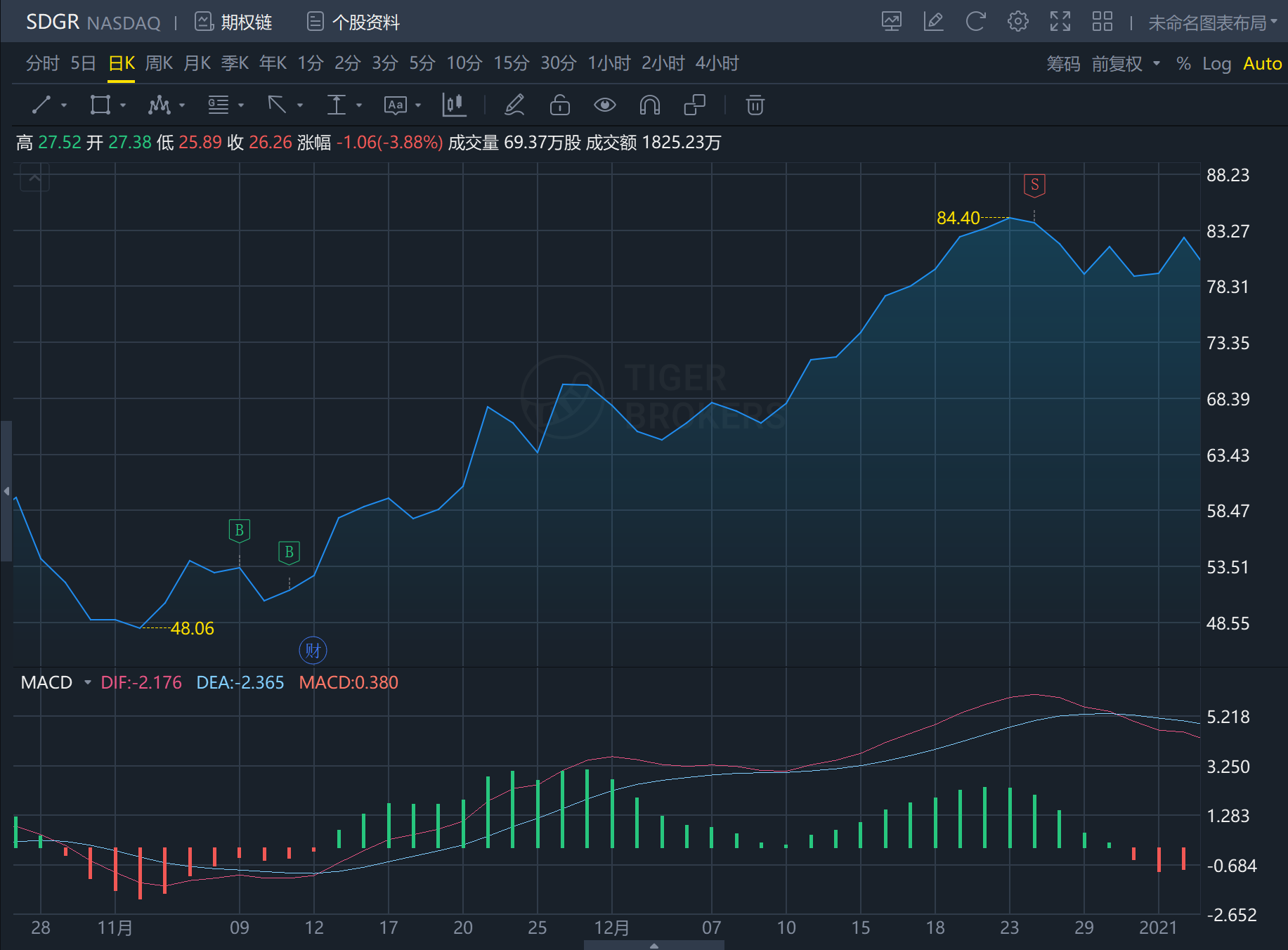Image resolution: width=1288 pixels, height=950 pixels.
Task: Toggle Log scale for price axis
Action: click(x=1216, y=64)
